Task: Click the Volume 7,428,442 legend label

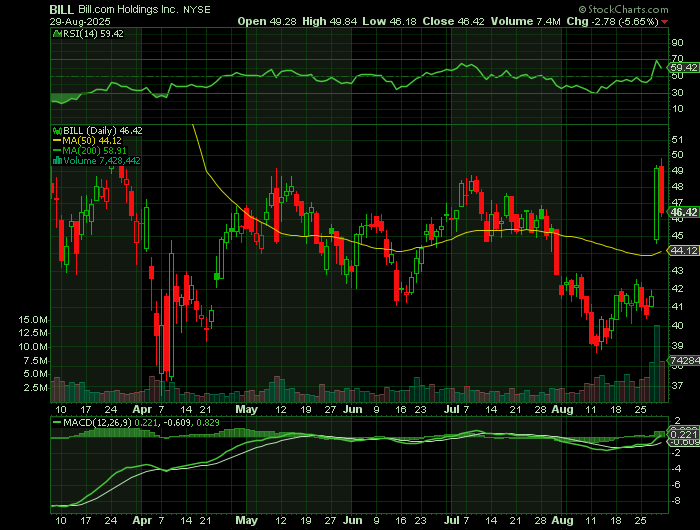Action: pyautogui.click(x=102, y=160)
